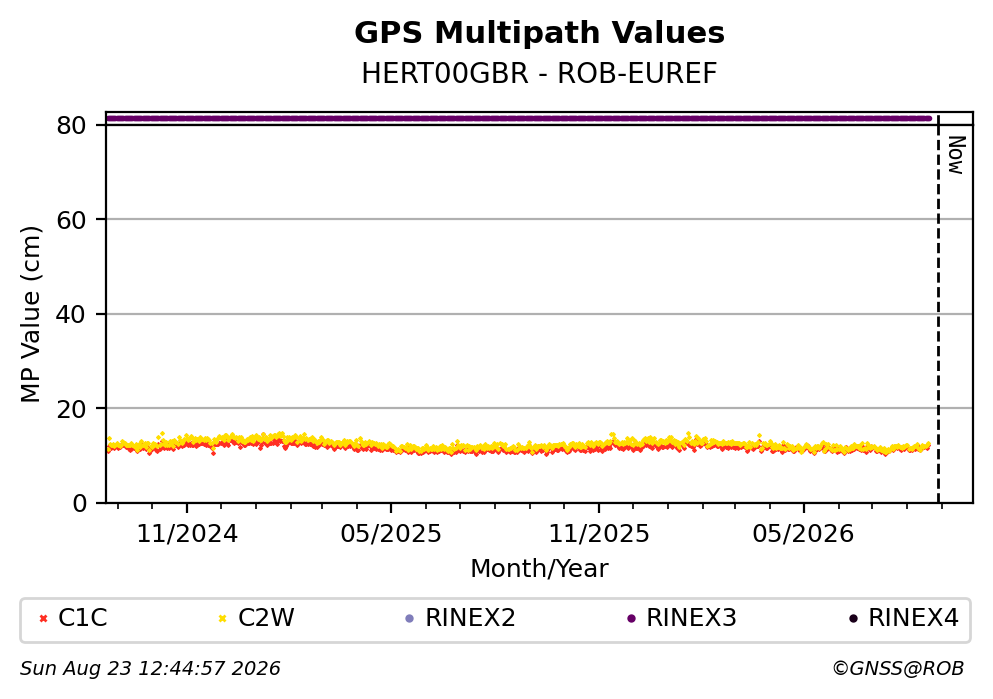
Task: Click the ©GNSS@ROB copyright text
Action: point(898,669)
